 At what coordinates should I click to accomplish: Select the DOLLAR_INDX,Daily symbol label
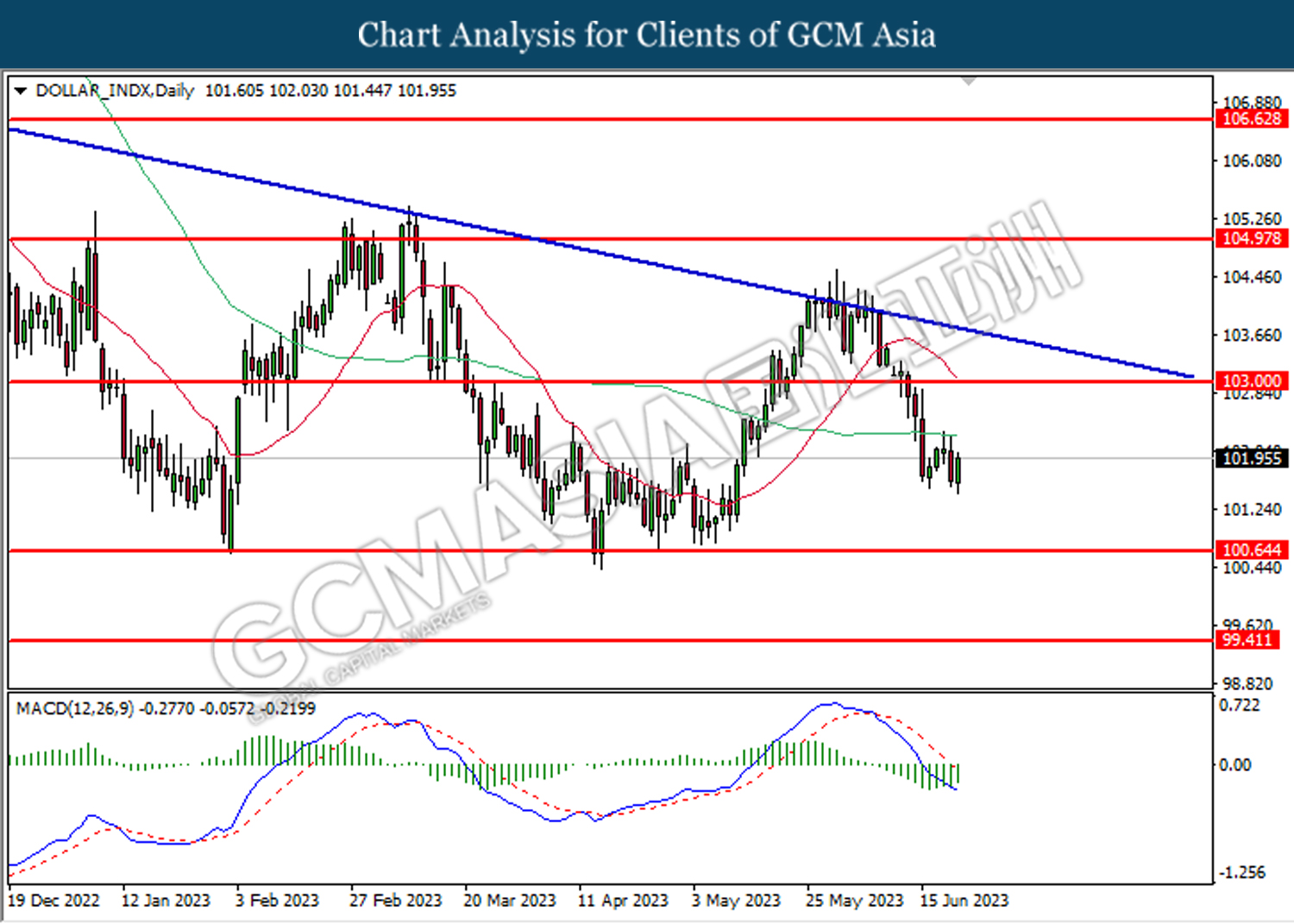[115, 91]
